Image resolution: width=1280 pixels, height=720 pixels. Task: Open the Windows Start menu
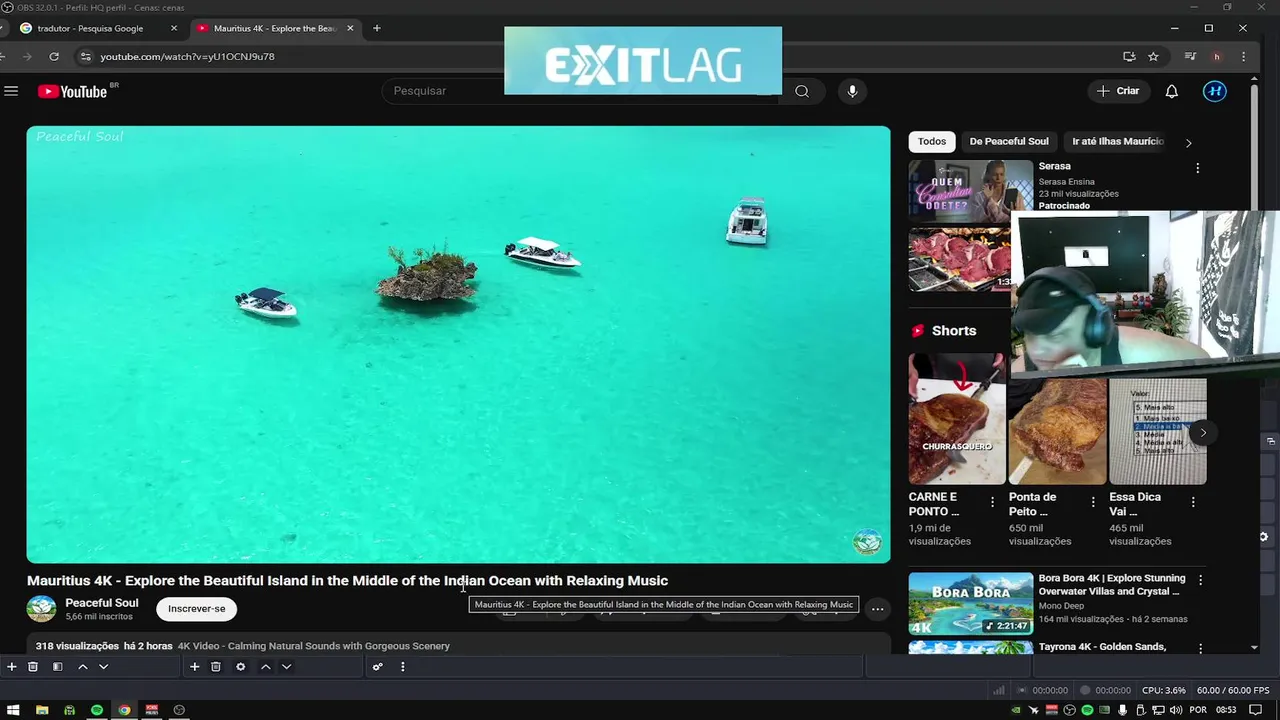(14, 710)
